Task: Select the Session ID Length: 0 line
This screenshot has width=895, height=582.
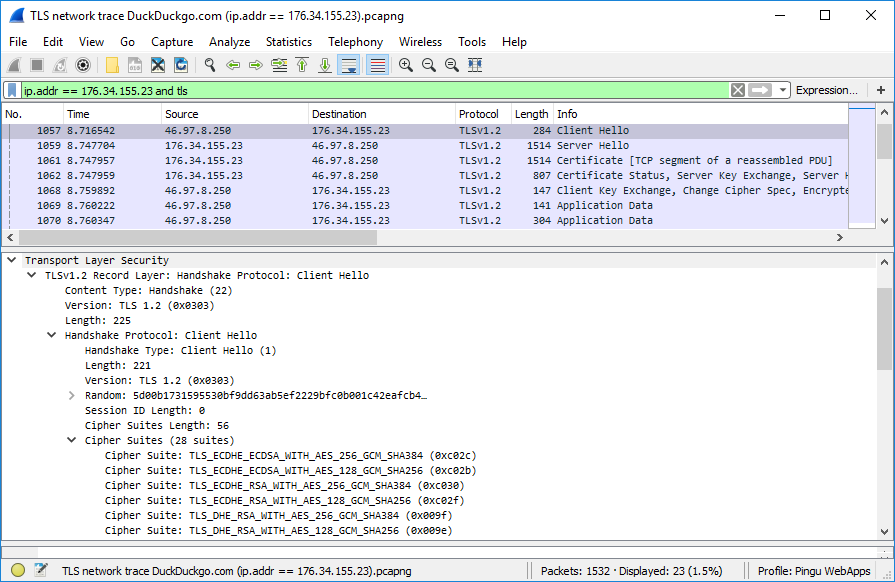Action: point(145,410)
